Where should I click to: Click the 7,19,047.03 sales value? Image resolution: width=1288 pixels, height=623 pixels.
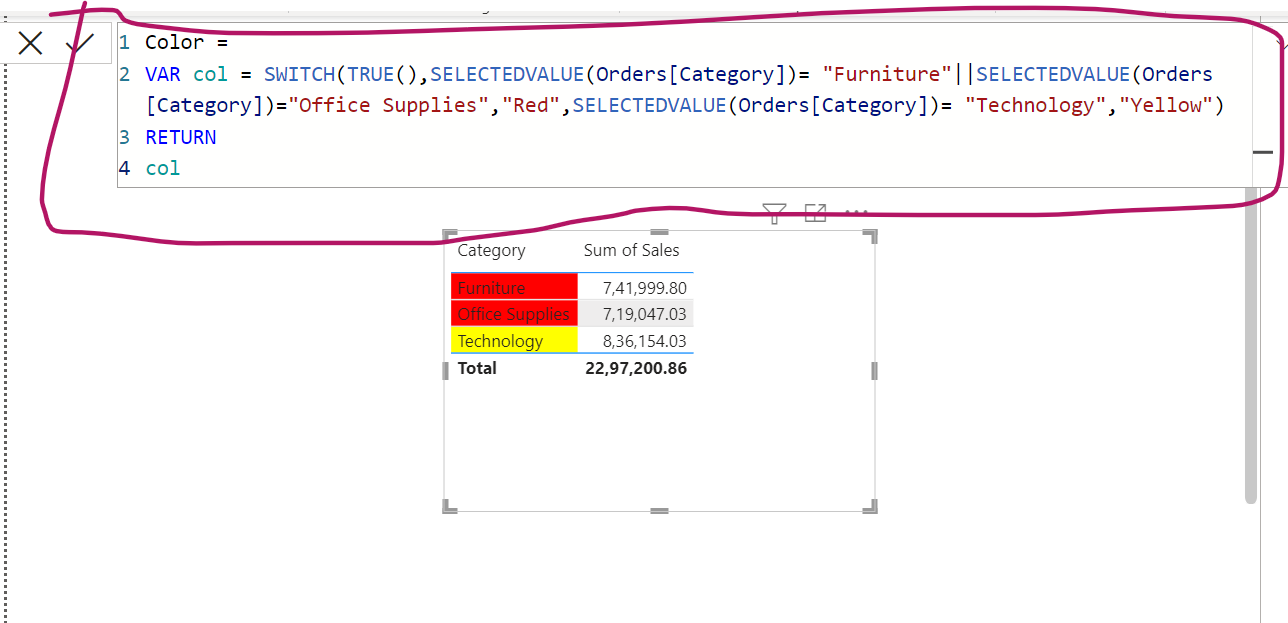[645, 314]
